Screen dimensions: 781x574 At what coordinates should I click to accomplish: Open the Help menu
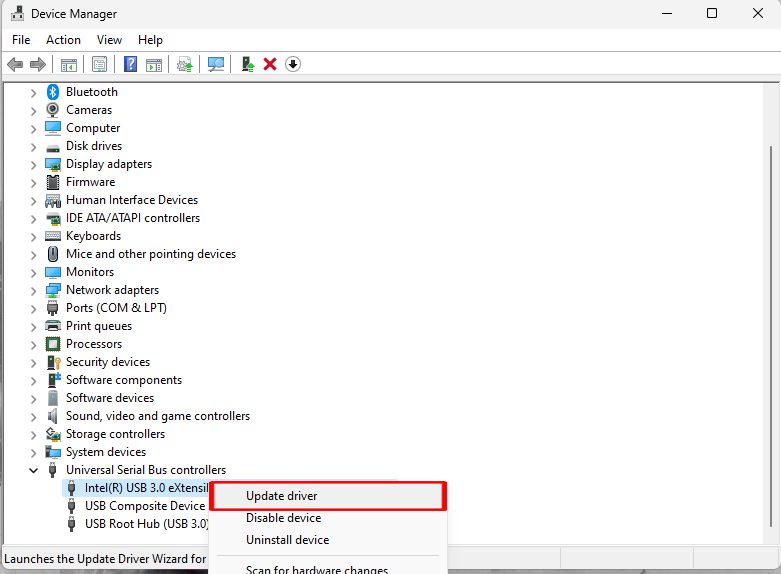150,40
